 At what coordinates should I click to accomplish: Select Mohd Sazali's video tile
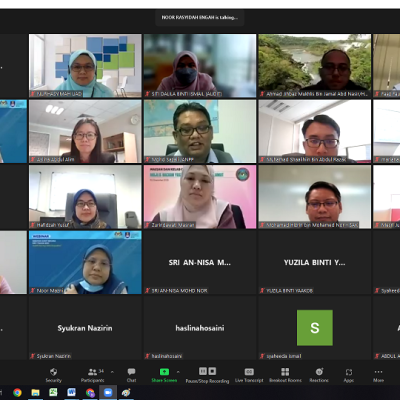point(200,131)
